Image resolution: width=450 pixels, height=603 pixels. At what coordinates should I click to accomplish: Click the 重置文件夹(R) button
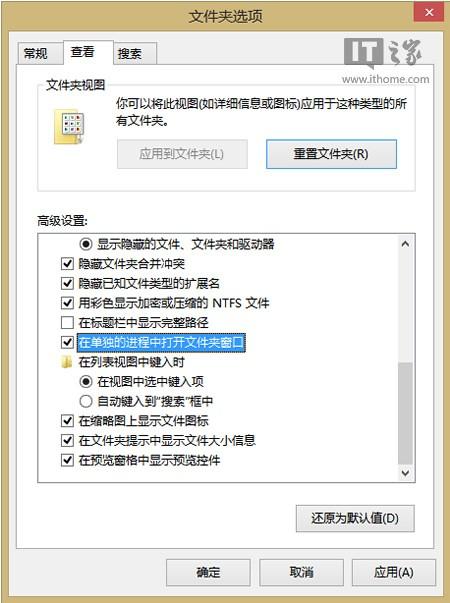click(x=331, y=154)
